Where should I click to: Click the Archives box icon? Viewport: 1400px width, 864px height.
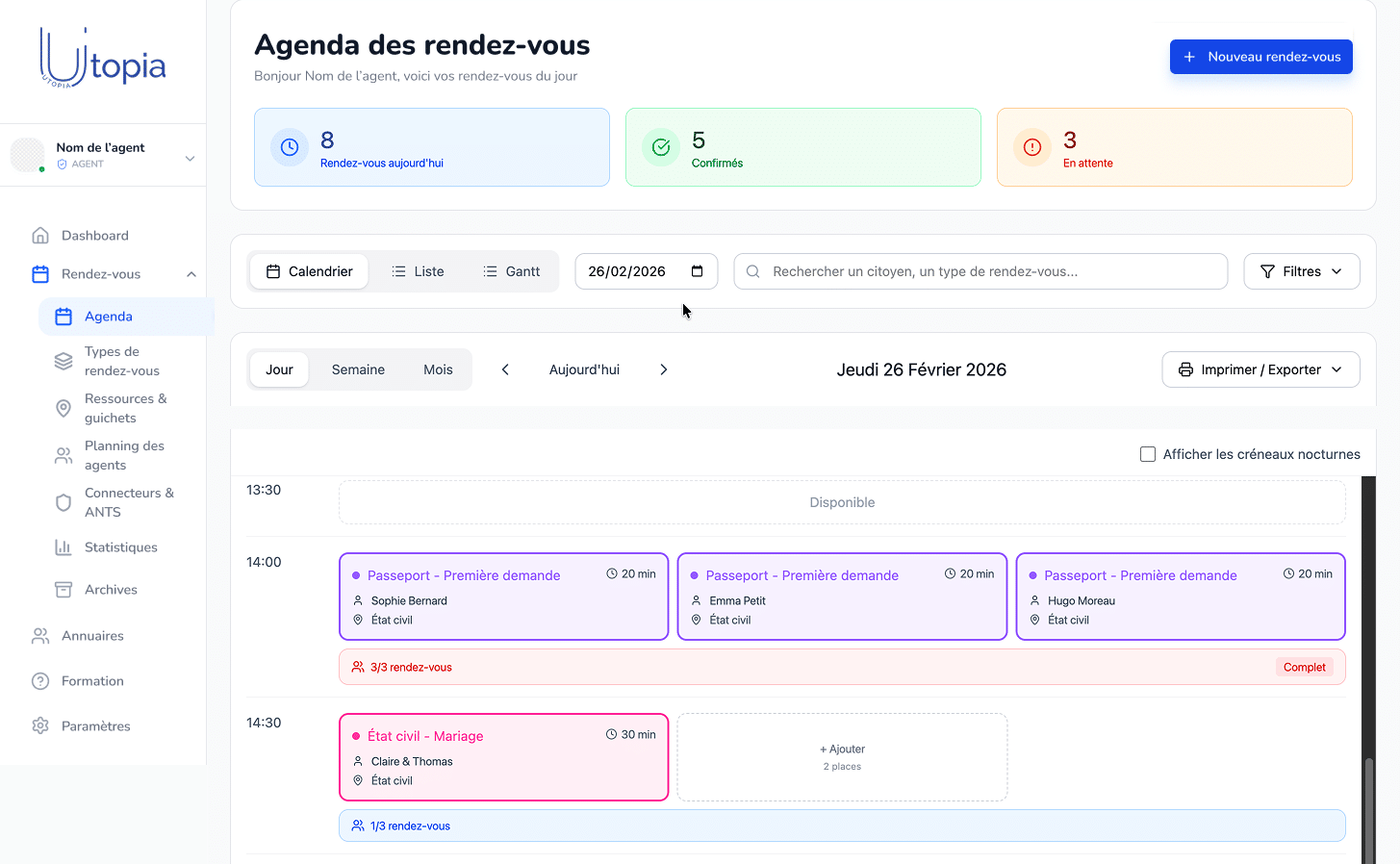point(64,589)
